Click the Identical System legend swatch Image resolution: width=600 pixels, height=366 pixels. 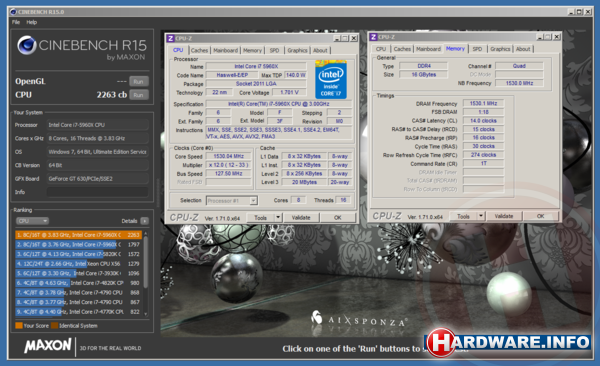point(54,326)
